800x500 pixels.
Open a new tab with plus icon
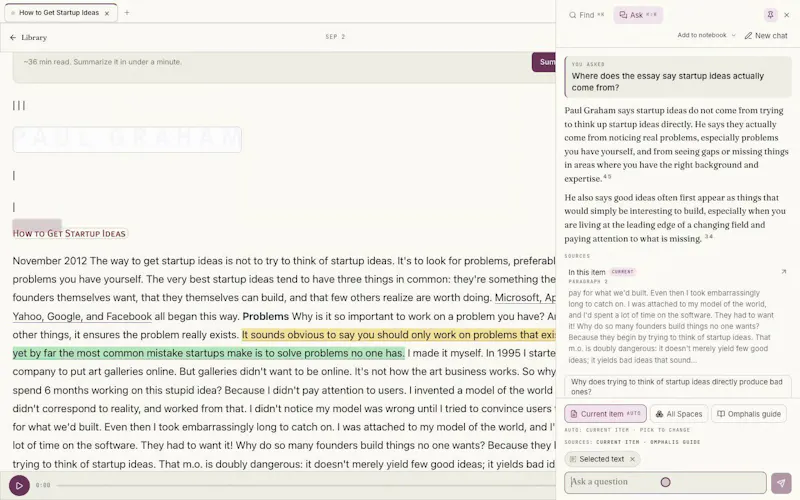(x=127, y=13)
